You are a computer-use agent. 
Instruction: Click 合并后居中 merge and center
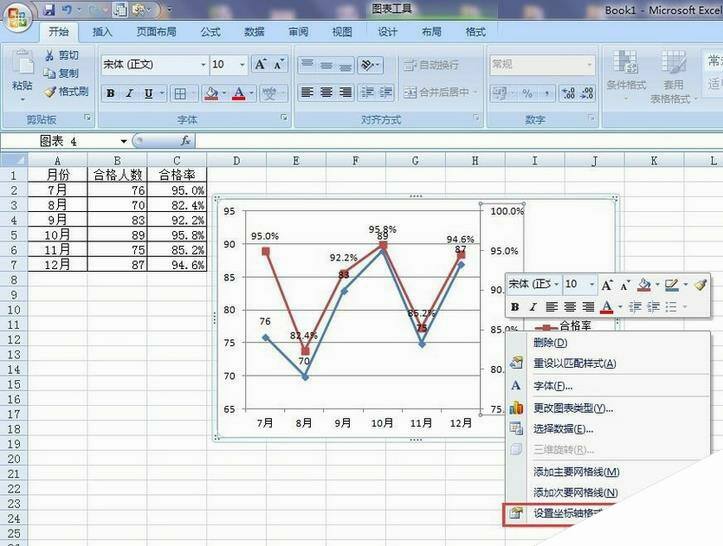(440, 93)
